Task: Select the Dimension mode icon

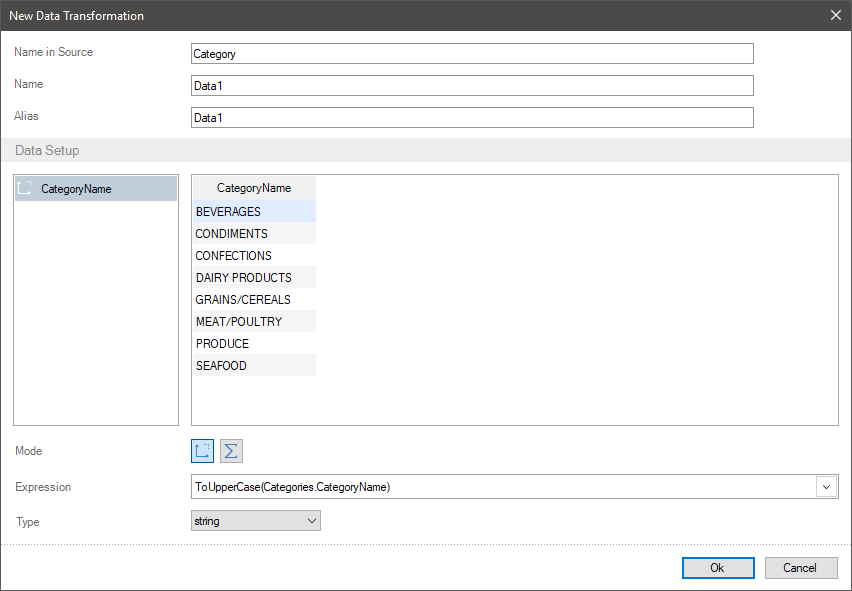Action: [203, 451]
